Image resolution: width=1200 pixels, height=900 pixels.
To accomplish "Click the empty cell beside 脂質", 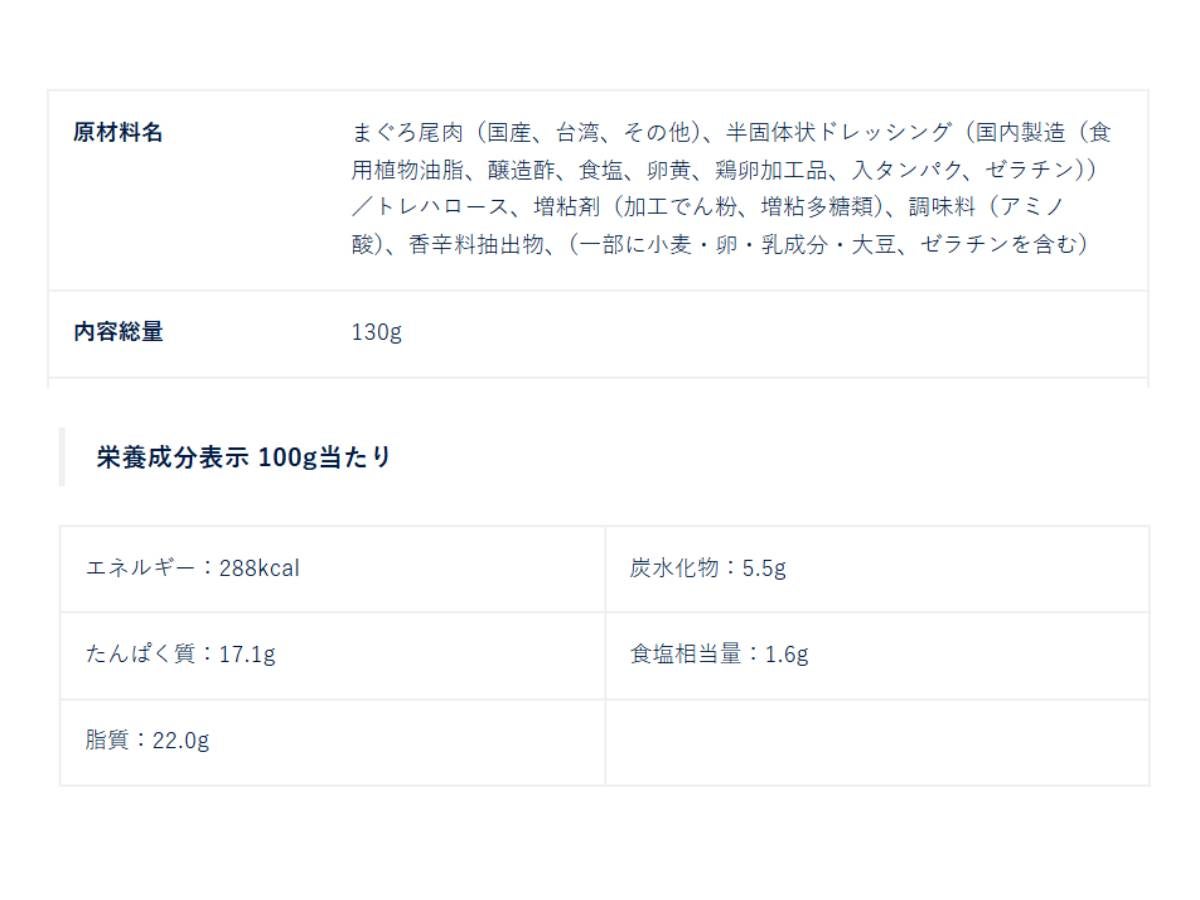I will click(x=876, y=742).
